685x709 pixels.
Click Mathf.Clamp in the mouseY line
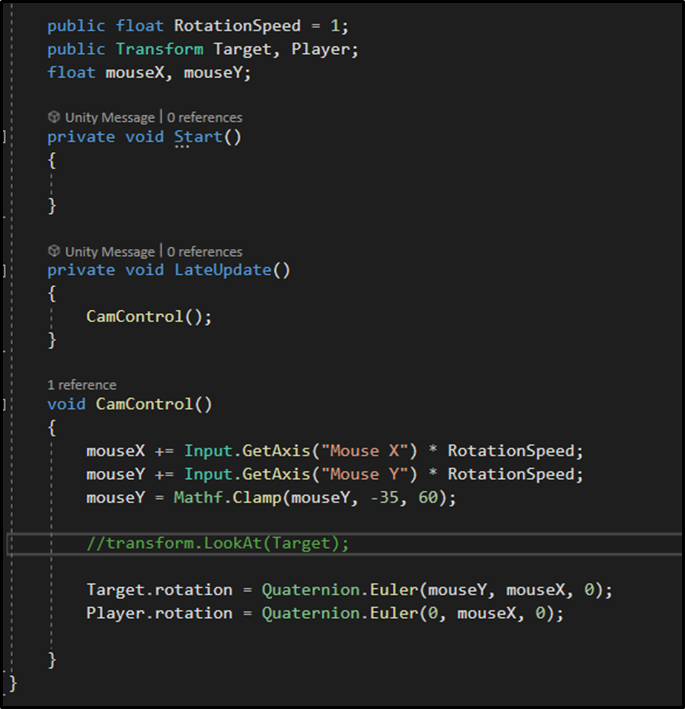coord(227,498)
